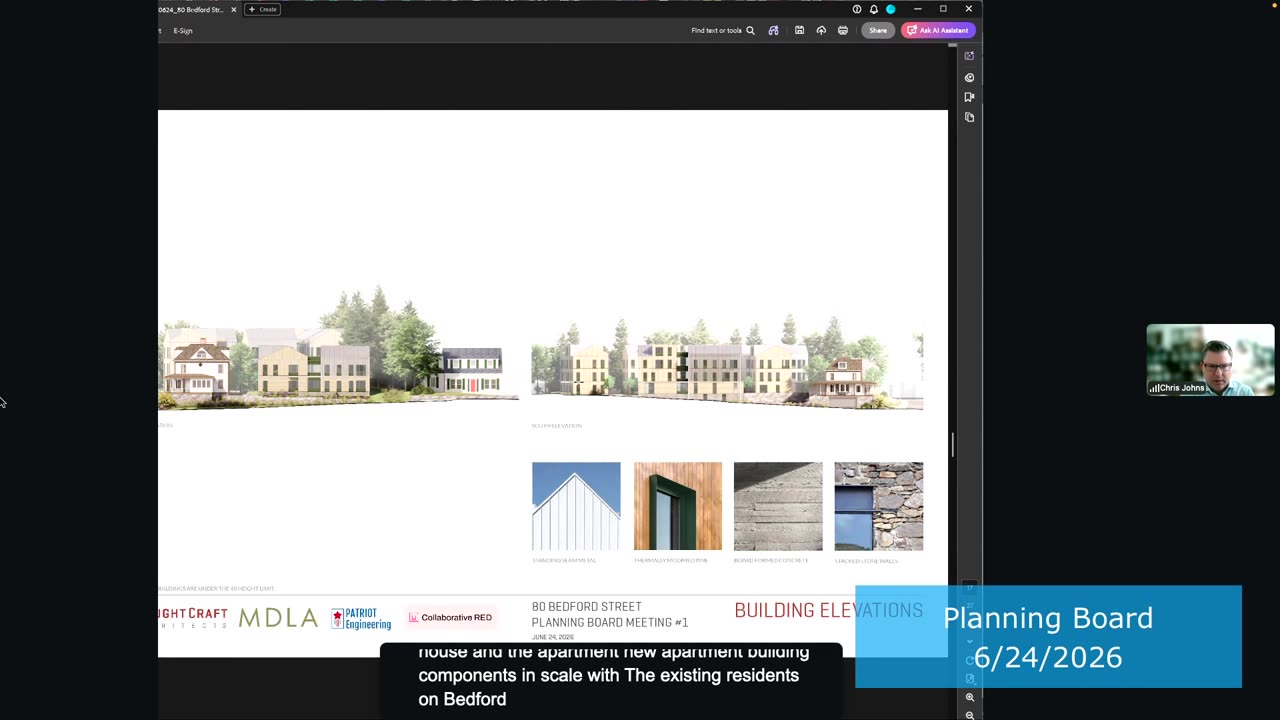Click the thermally modified wood material image
This screenshot has height=720, width=1280.
tap(677, 506)
